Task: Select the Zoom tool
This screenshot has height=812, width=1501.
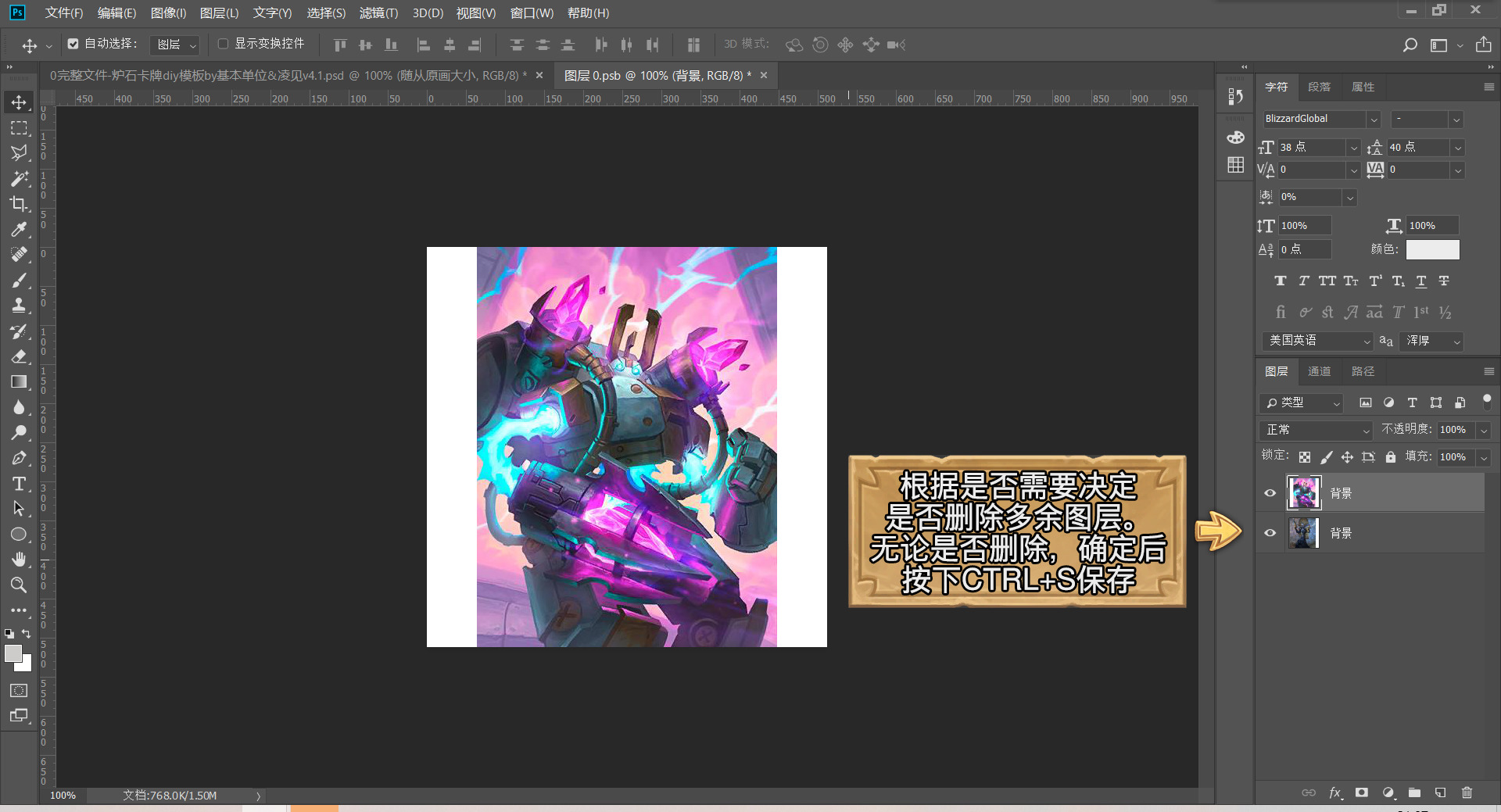Action: coord(19,585)
